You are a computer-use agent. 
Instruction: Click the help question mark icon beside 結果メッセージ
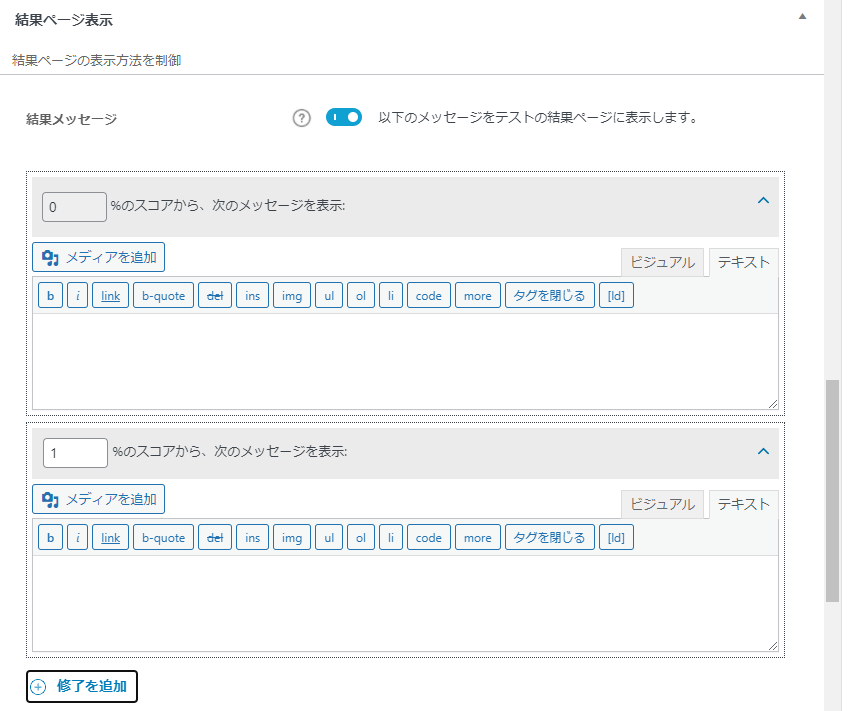302,118
